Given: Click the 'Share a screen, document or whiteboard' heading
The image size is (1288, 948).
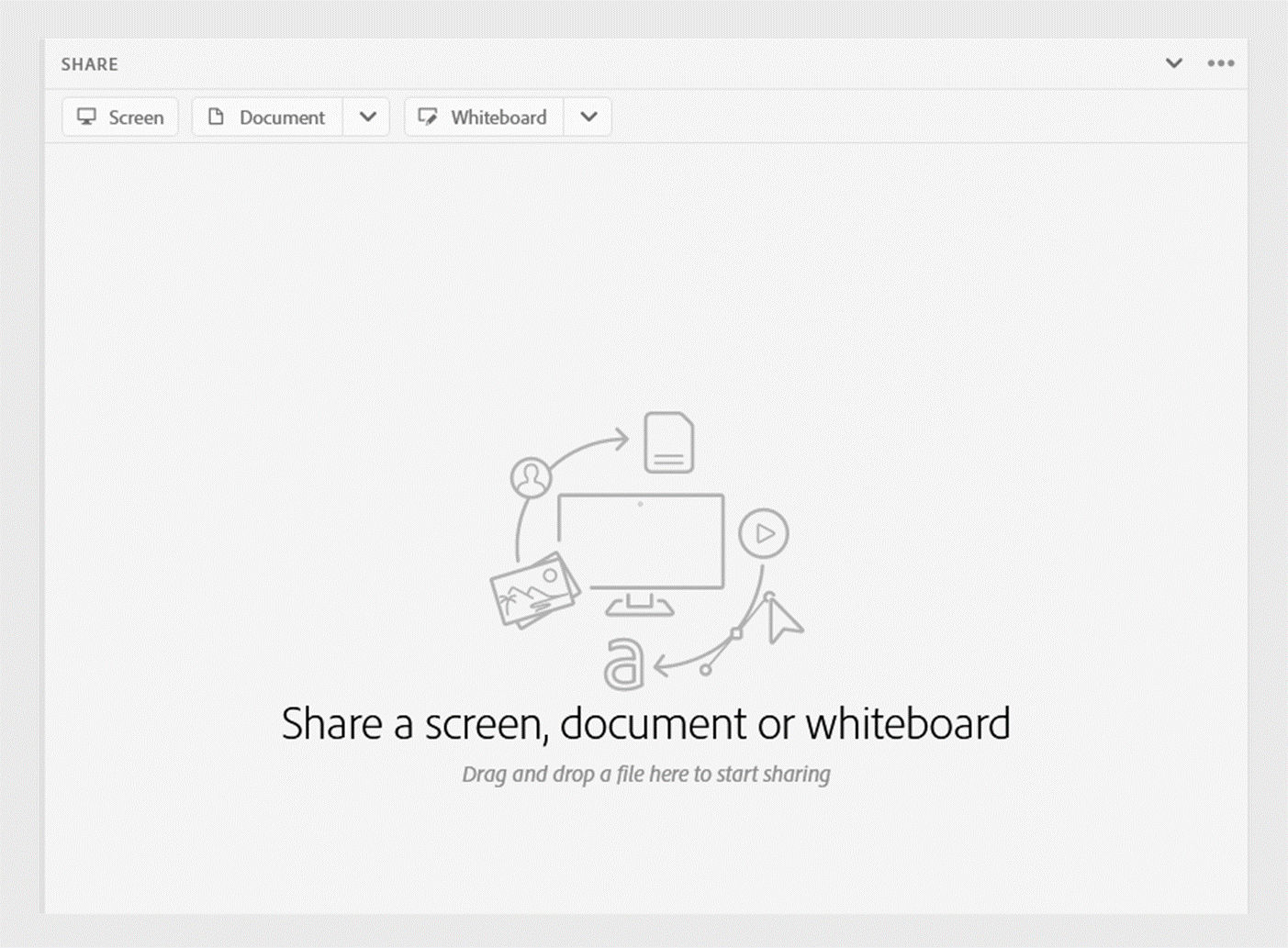Looking at the screenshot, I should point(647,723).
